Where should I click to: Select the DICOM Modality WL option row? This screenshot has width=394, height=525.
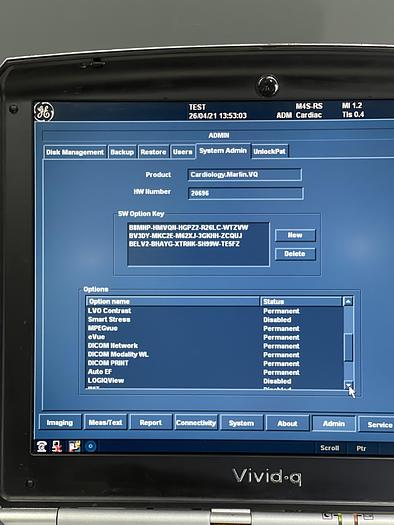click(214, 354)
